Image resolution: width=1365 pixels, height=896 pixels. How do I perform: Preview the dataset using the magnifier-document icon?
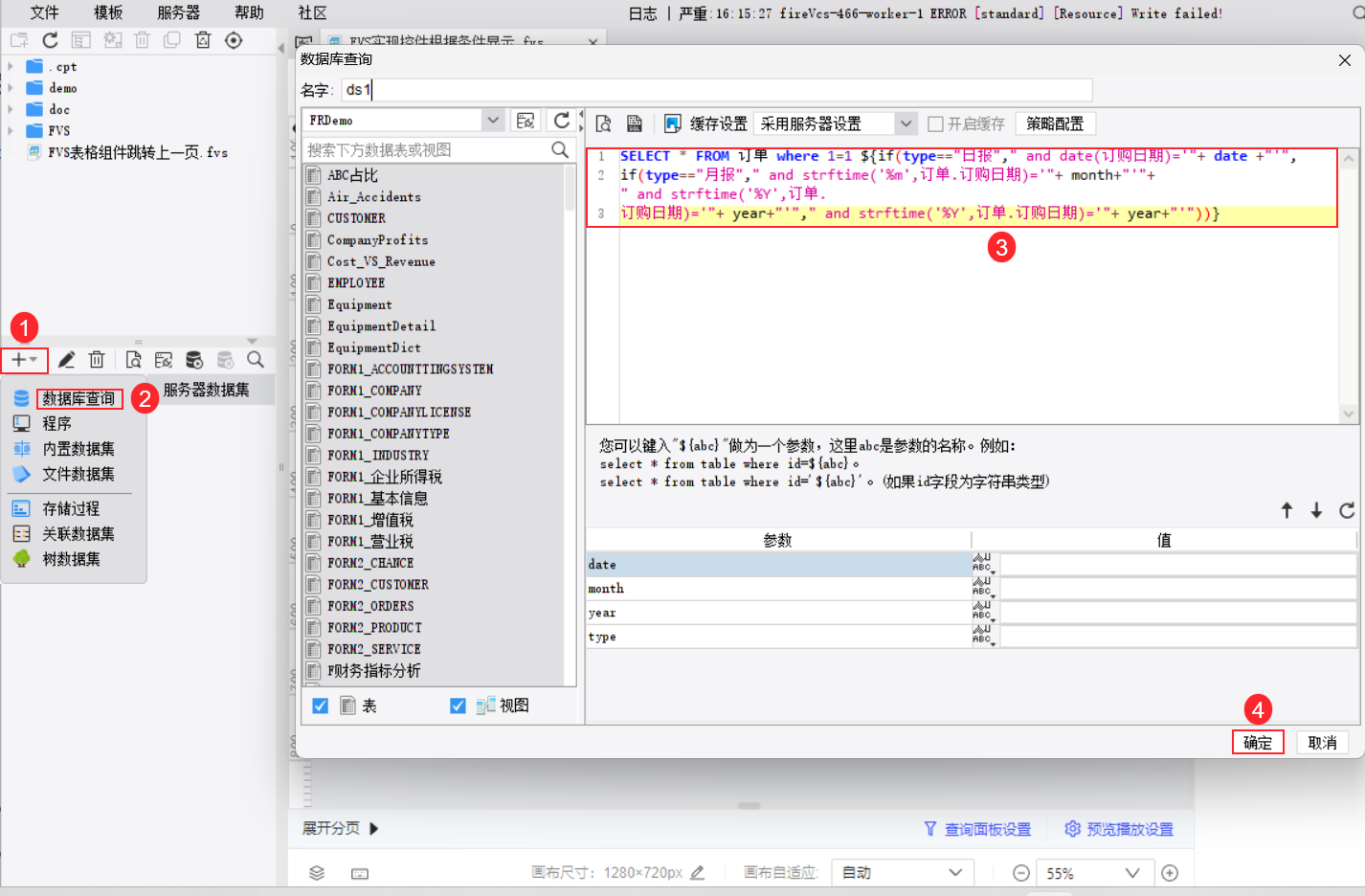pos(133,360)
